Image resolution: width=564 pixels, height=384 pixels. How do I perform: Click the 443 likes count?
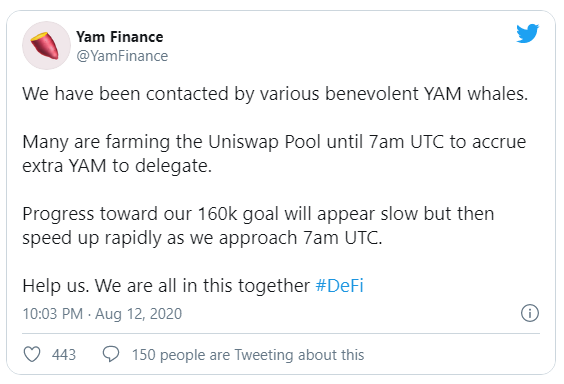coord(64,355)
